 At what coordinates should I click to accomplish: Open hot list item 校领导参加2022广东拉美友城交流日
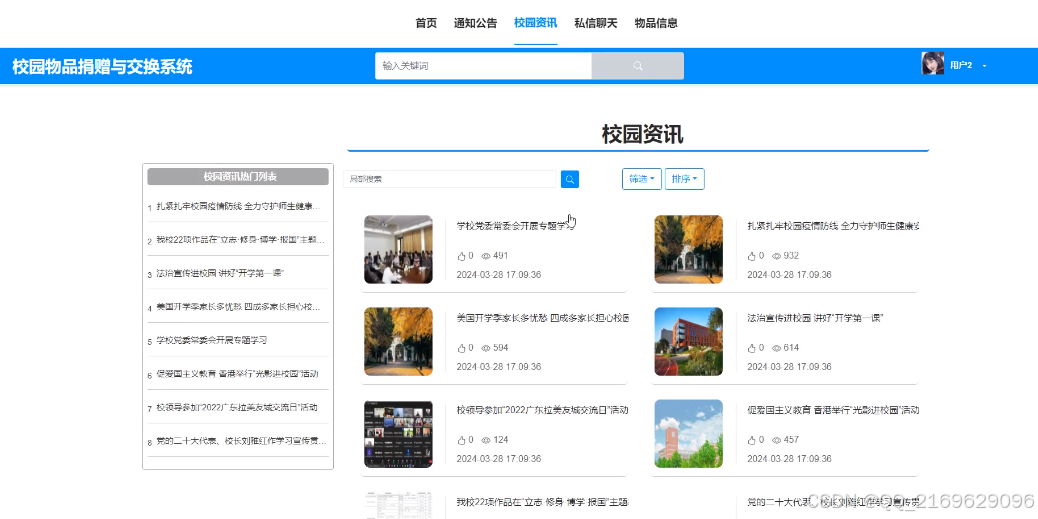coord(237,407)
